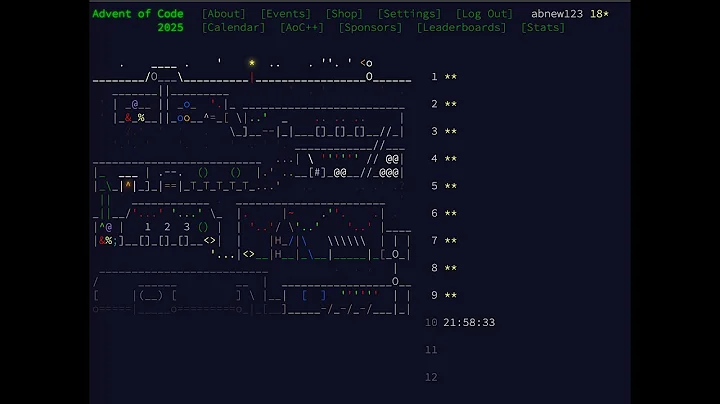Click the yellow star in the ASCII art
The width and height of the screenshot is (720, 404).
[252, 63]
